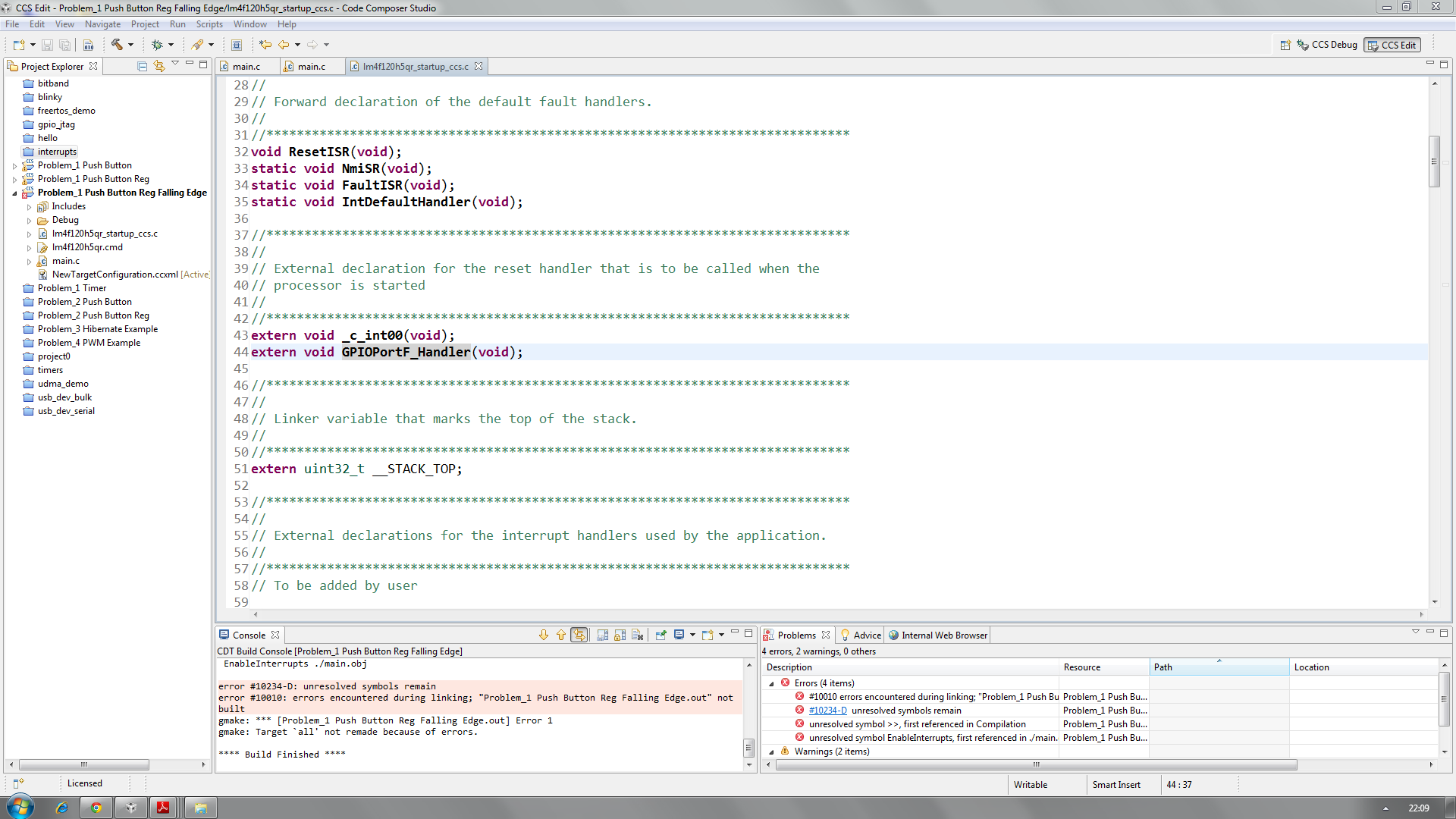Toggle block selection mode icon
The image size is (1456, 819).
(237, 45)
